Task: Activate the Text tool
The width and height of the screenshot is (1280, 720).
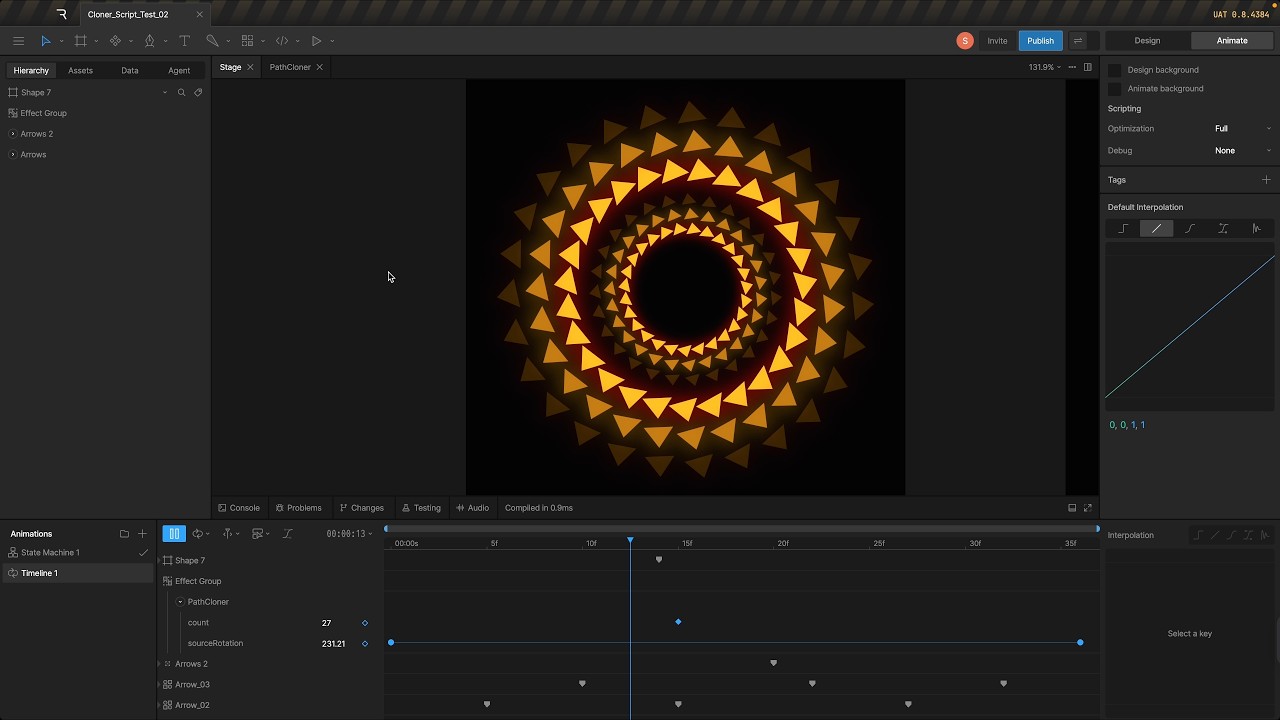Action: tap(184, 41)
